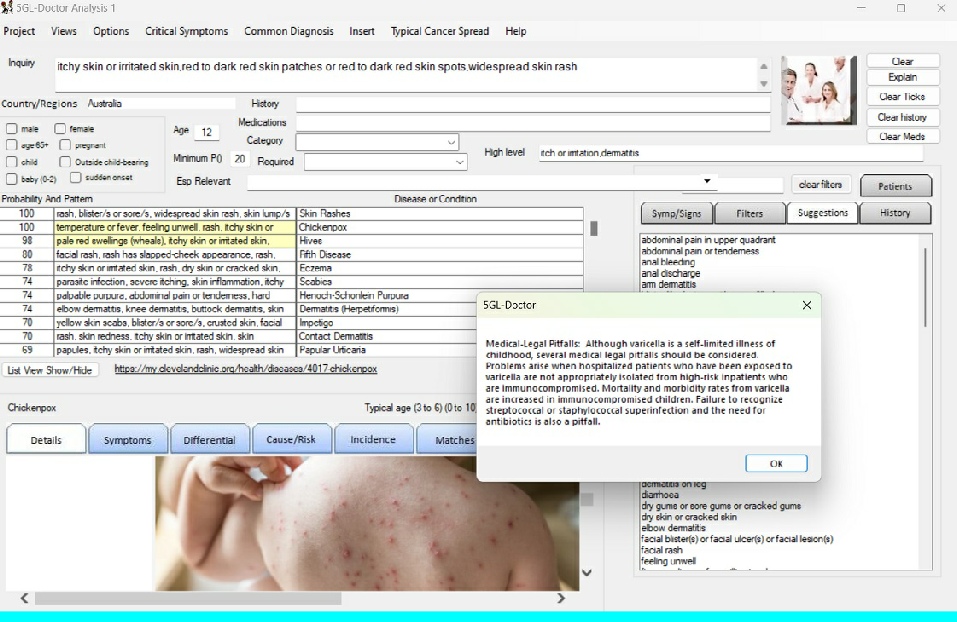Click the Clear Ticks button
The height and width of the screenshot is (622, 957).
(902, 96)
